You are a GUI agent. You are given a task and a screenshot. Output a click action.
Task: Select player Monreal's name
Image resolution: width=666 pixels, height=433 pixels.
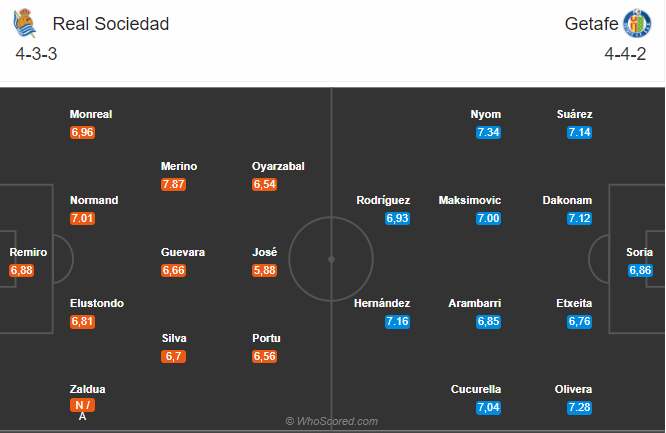[x=91, y=114]
